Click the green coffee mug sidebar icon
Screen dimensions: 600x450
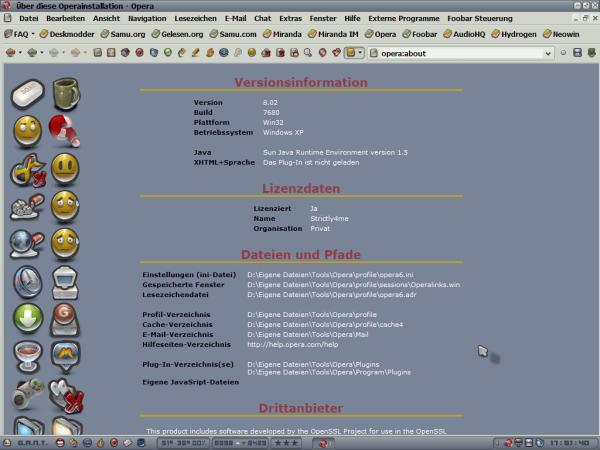(66, 94)
